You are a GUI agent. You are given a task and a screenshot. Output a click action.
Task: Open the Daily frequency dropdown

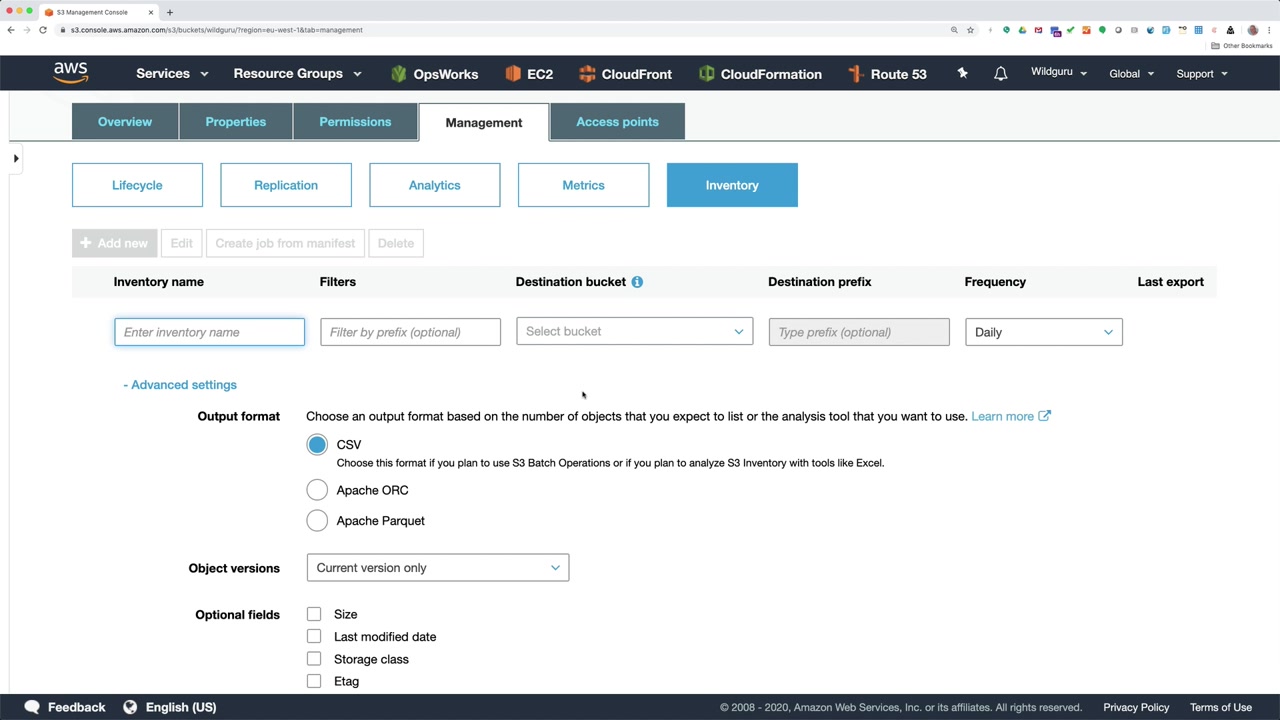point(1044,332)
